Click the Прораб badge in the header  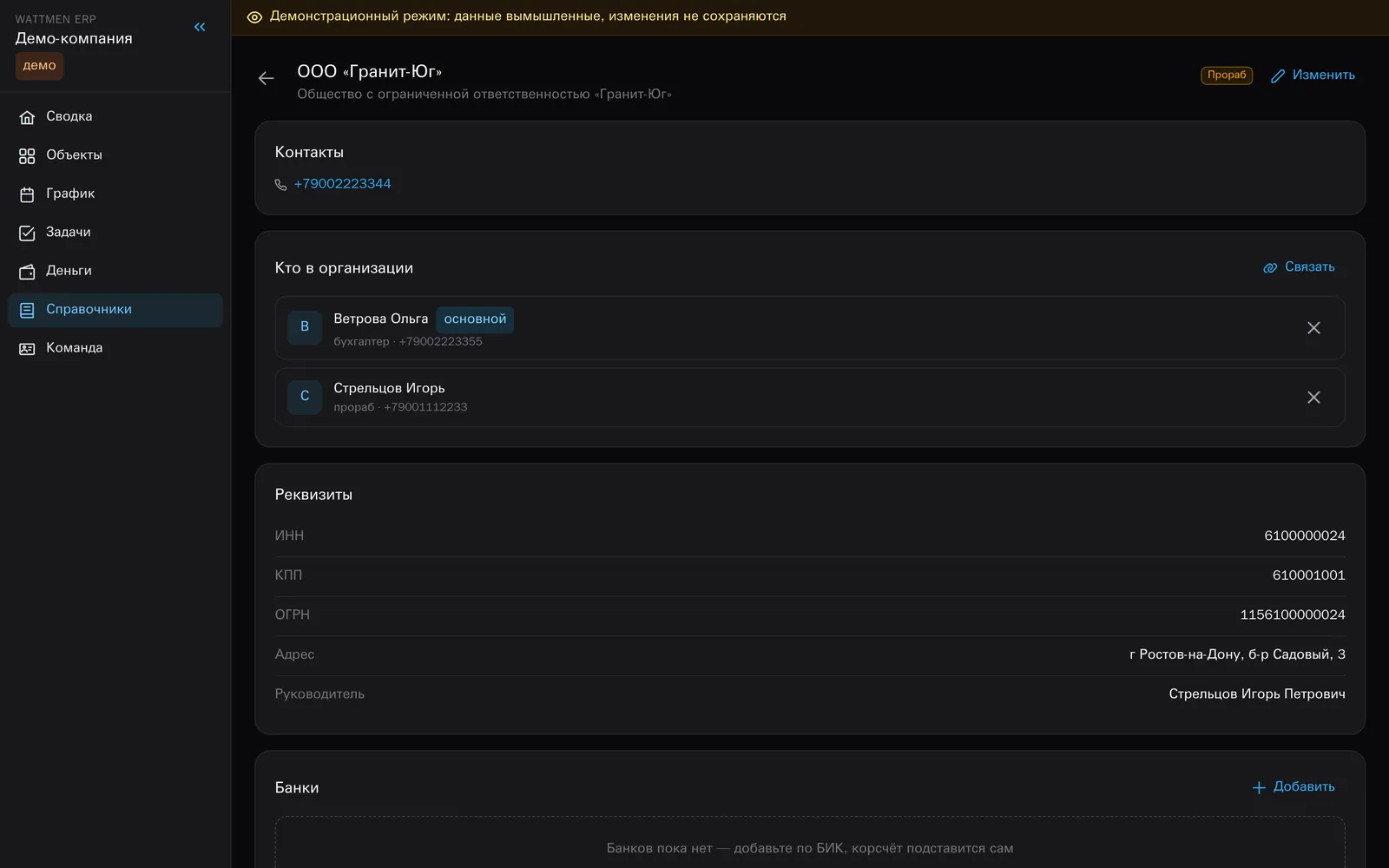(1227, 76)
